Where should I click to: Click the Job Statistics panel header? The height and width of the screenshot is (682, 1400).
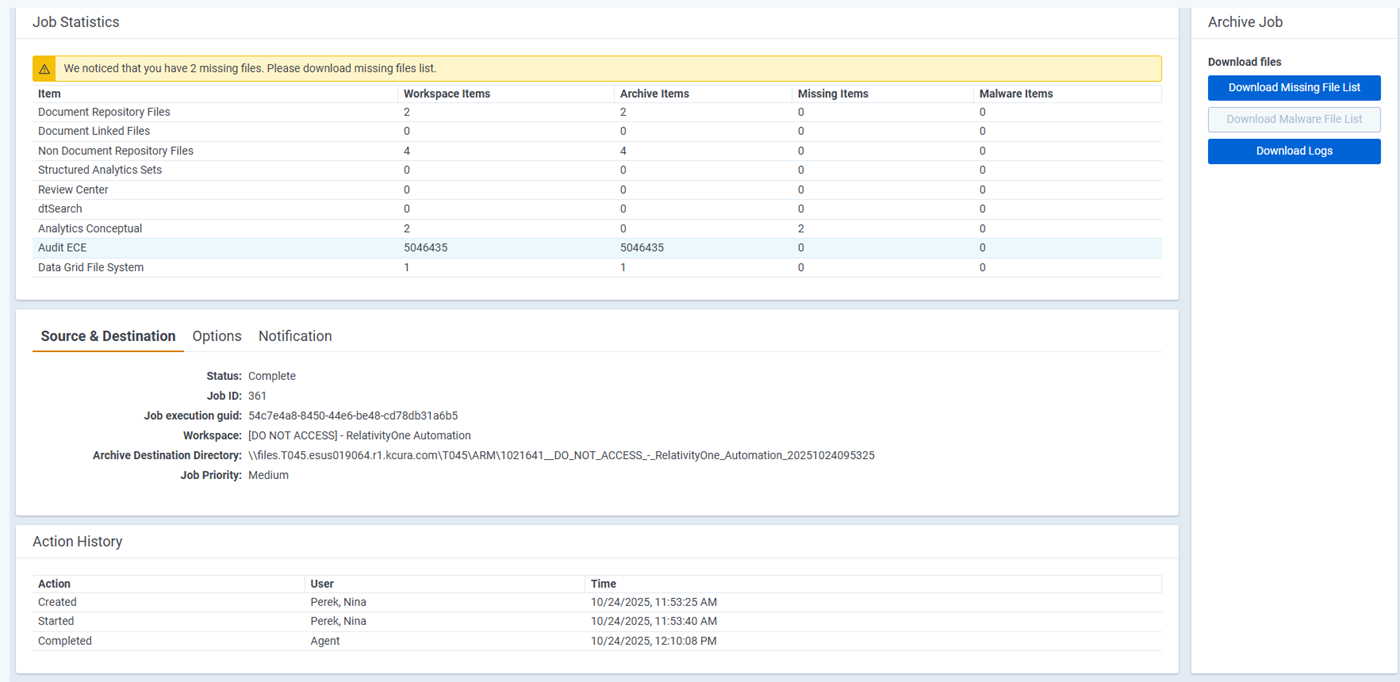[75, 21]
